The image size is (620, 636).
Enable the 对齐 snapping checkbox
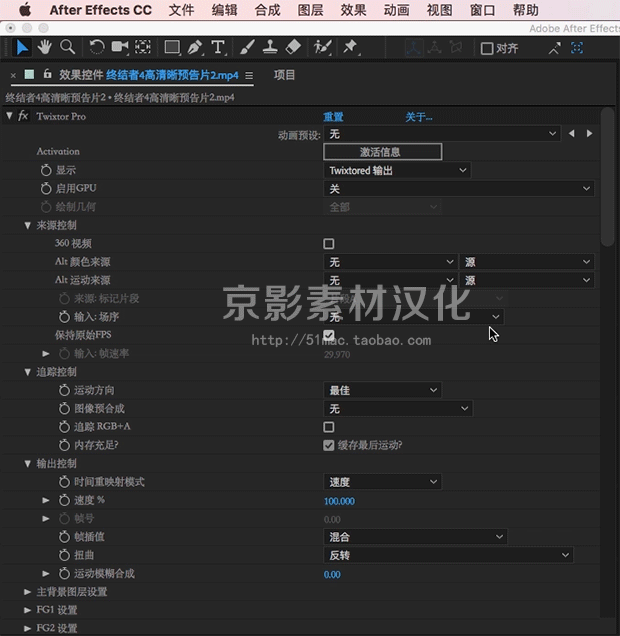(487, 49)
